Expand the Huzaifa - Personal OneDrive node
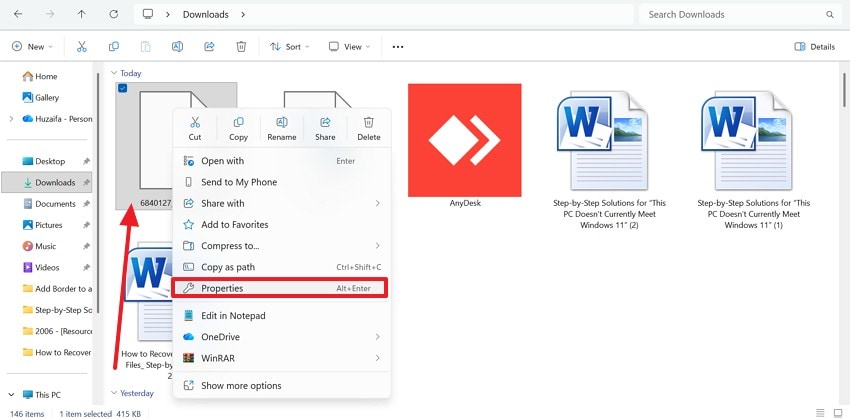 [11, 119]
